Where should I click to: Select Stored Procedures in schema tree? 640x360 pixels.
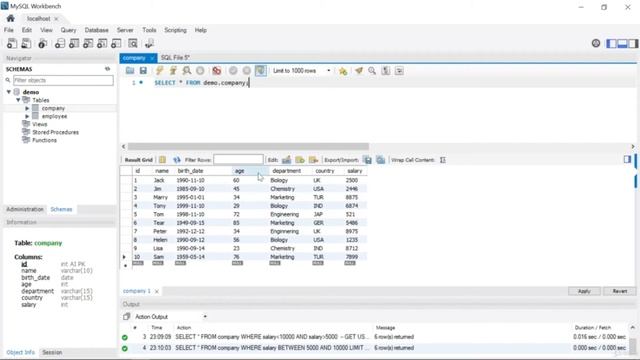(56, 132)
